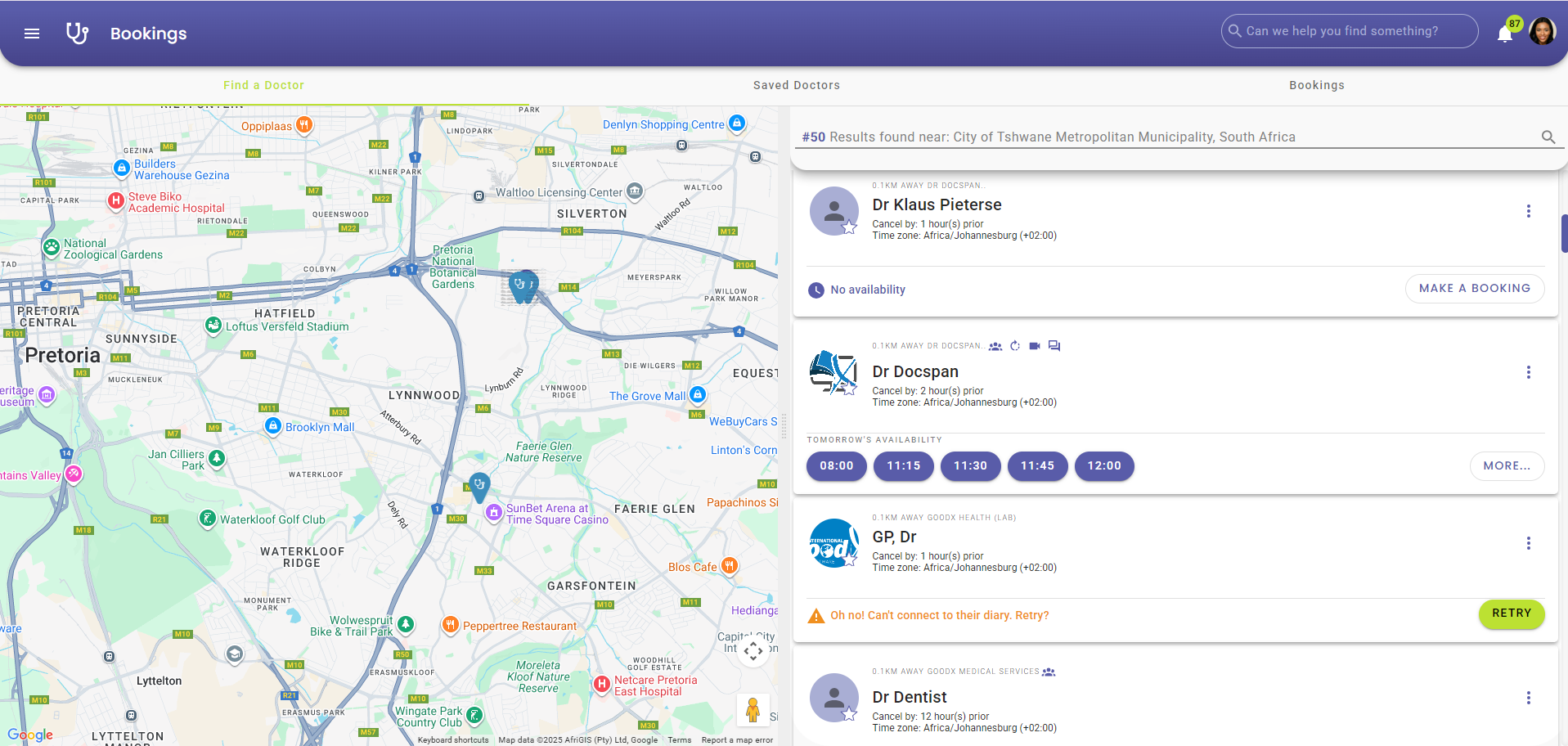Click Report a map error link
The height and width of the screenshot is (746, 1568).
737,740
